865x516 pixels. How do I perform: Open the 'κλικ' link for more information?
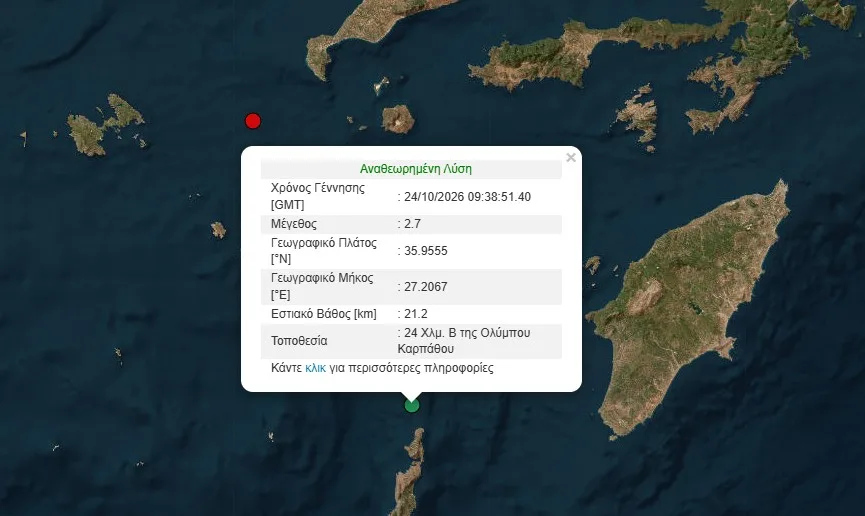[316, 368]
